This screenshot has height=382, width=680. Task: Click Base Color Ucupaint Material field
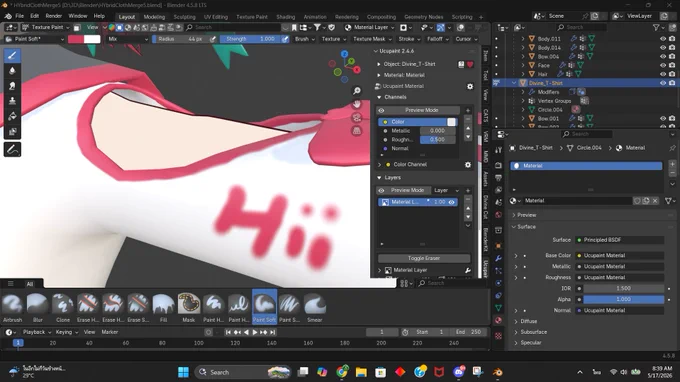pyautogui.click(x=620, y=256)
